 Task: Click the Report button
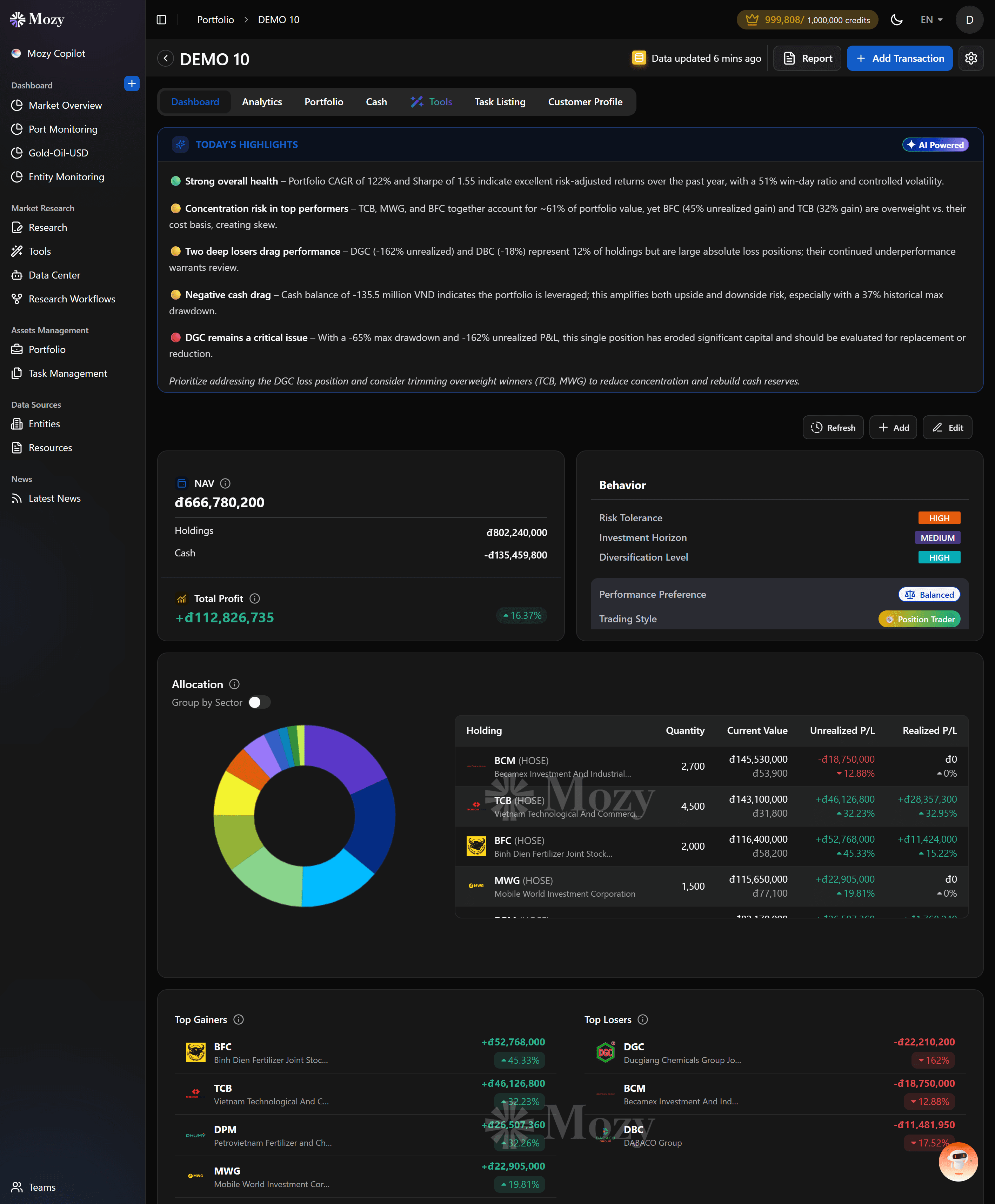click(807, 59)
